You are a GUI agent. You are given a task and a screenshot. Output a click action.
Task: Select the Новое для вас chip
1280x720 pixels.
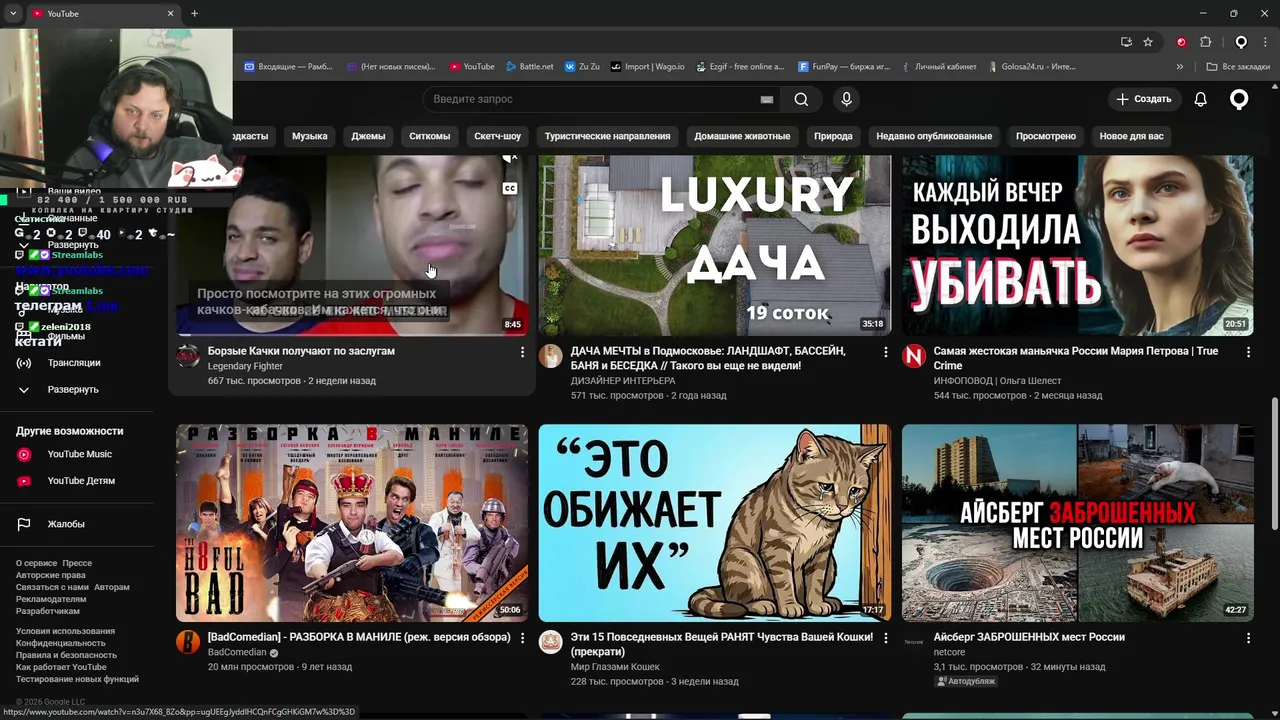1131,136
